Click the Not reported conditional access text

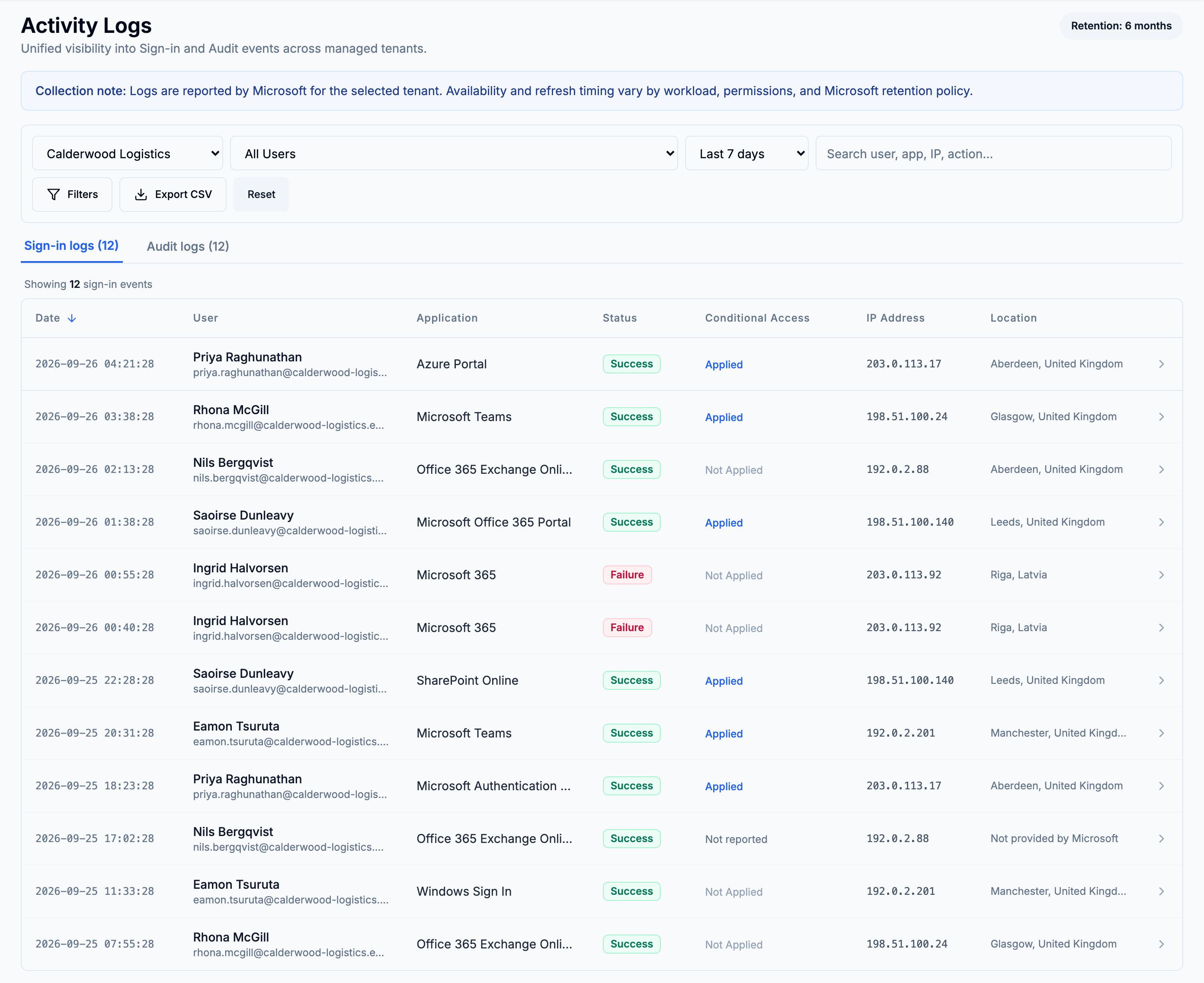[x=736, y=839]
